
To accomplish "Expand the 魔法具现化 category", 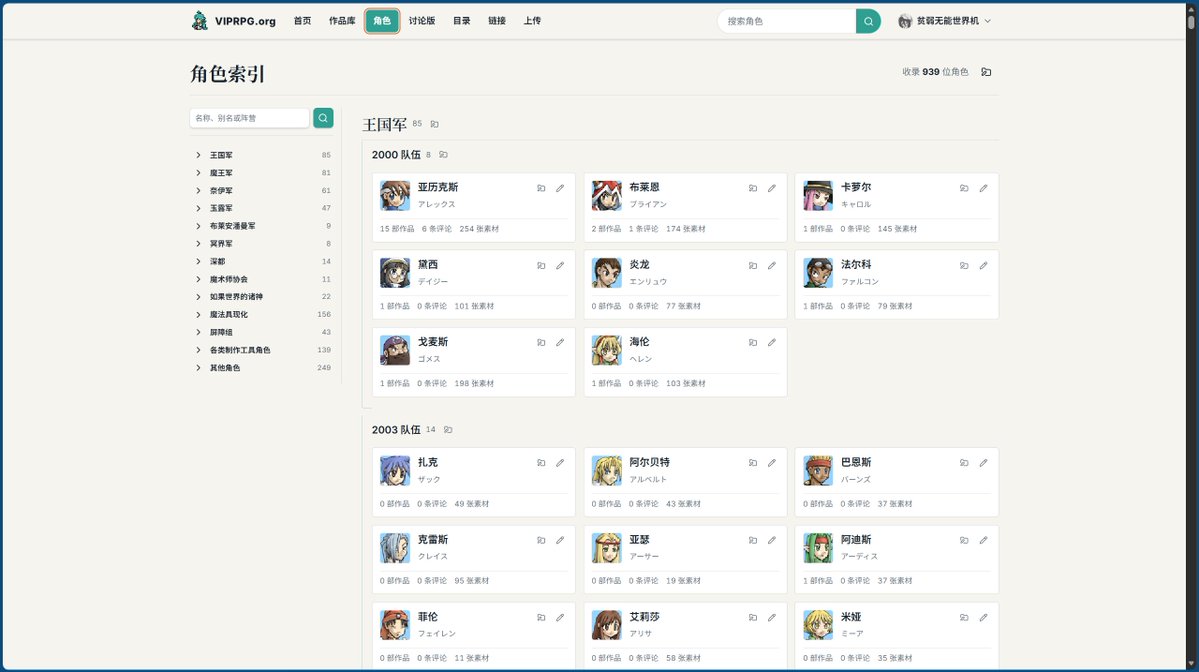I will tap(198, 314).
